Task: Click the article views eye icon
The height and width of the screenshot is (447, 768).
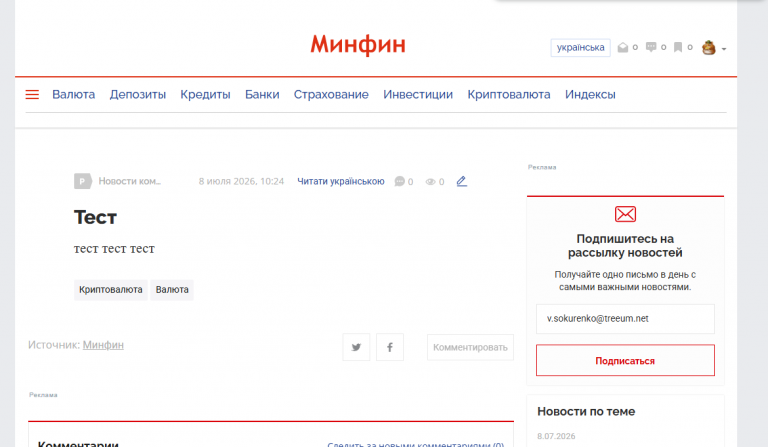Action: pyautogui.click(x=431, y=182)
